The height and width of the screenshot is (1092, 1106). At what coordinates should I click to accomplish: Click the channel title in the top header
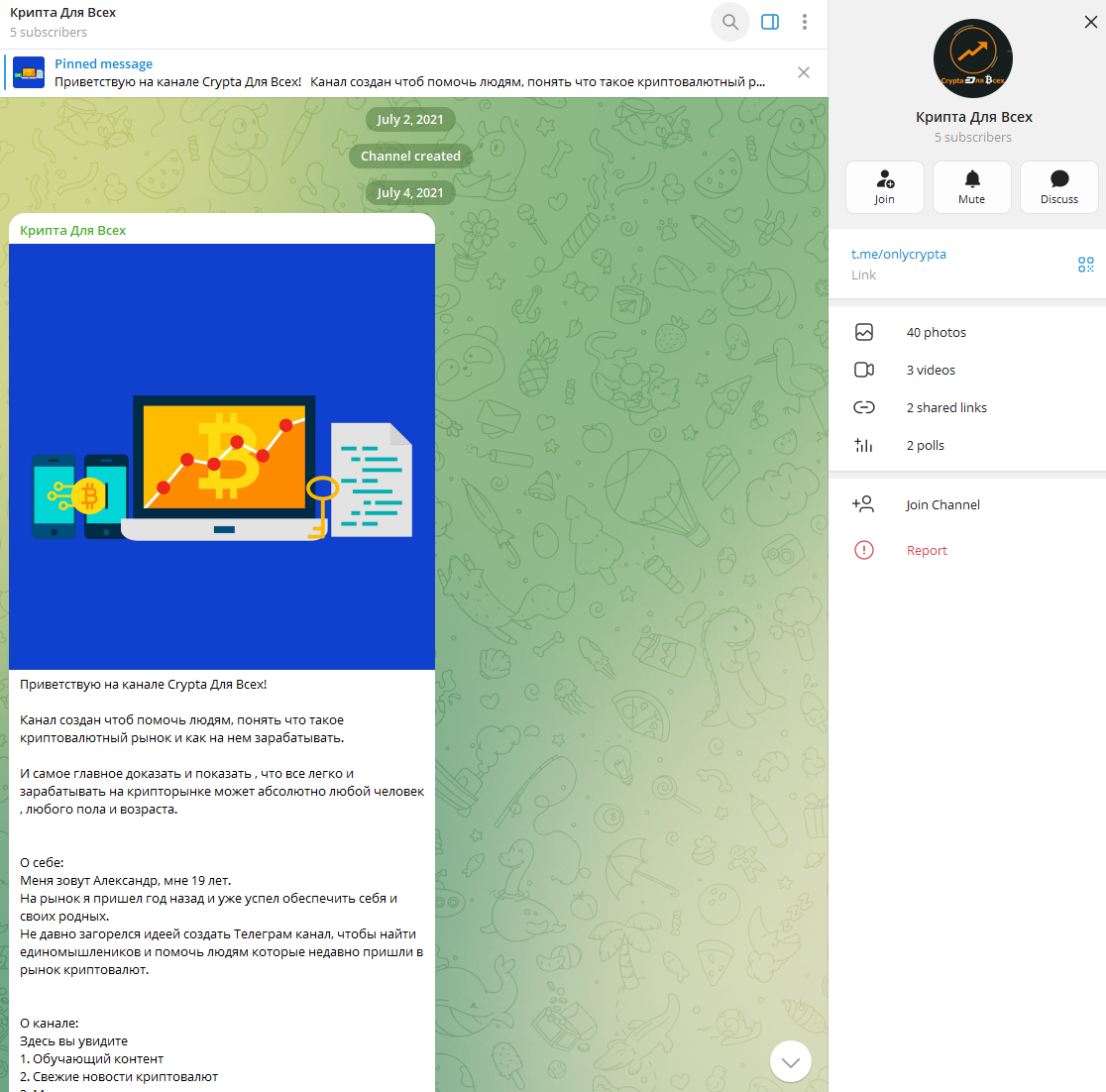62,13
